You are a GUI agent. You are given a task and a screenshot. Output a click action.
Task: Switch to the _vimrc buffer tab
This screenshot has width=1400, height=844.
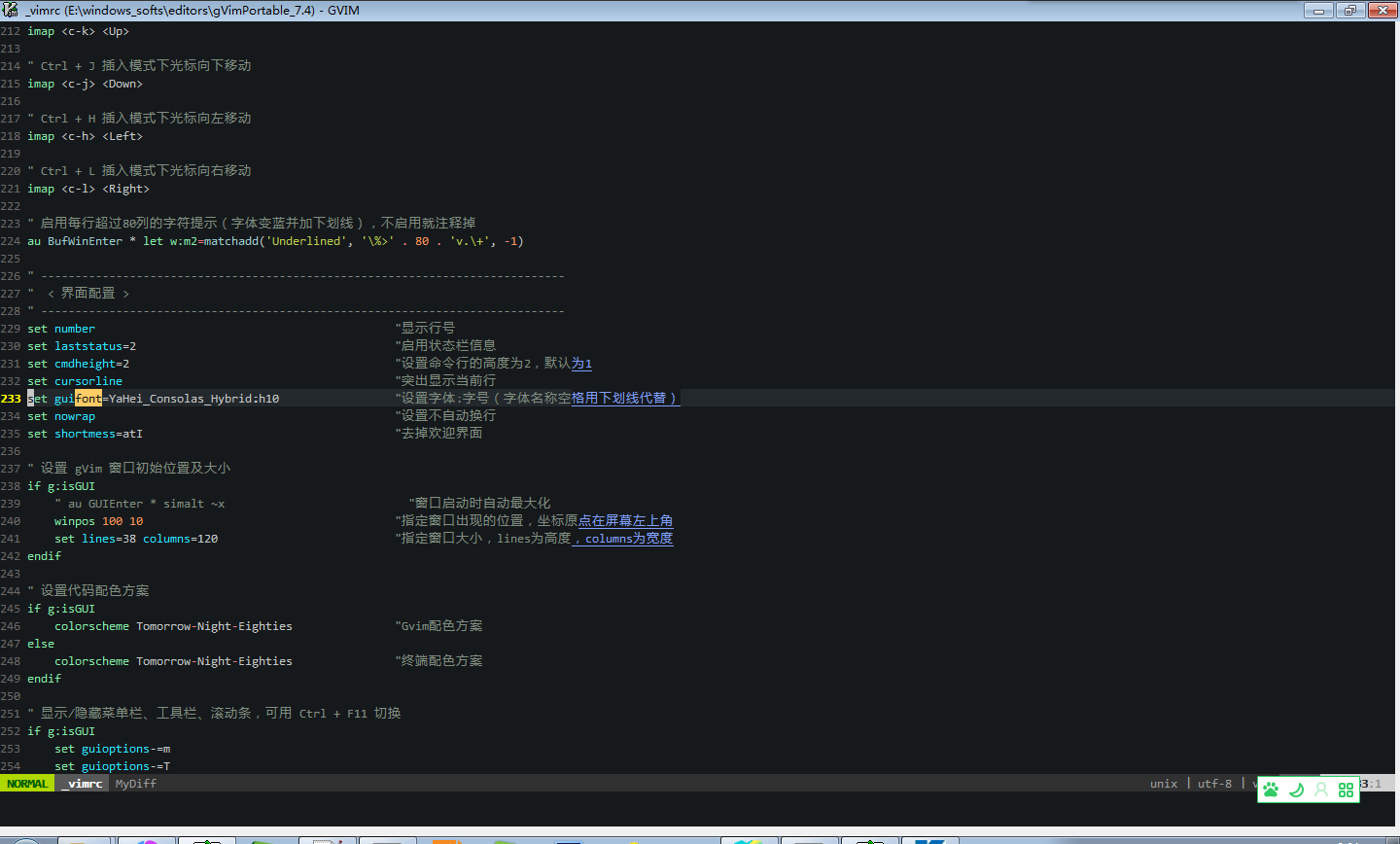[83, 784]
